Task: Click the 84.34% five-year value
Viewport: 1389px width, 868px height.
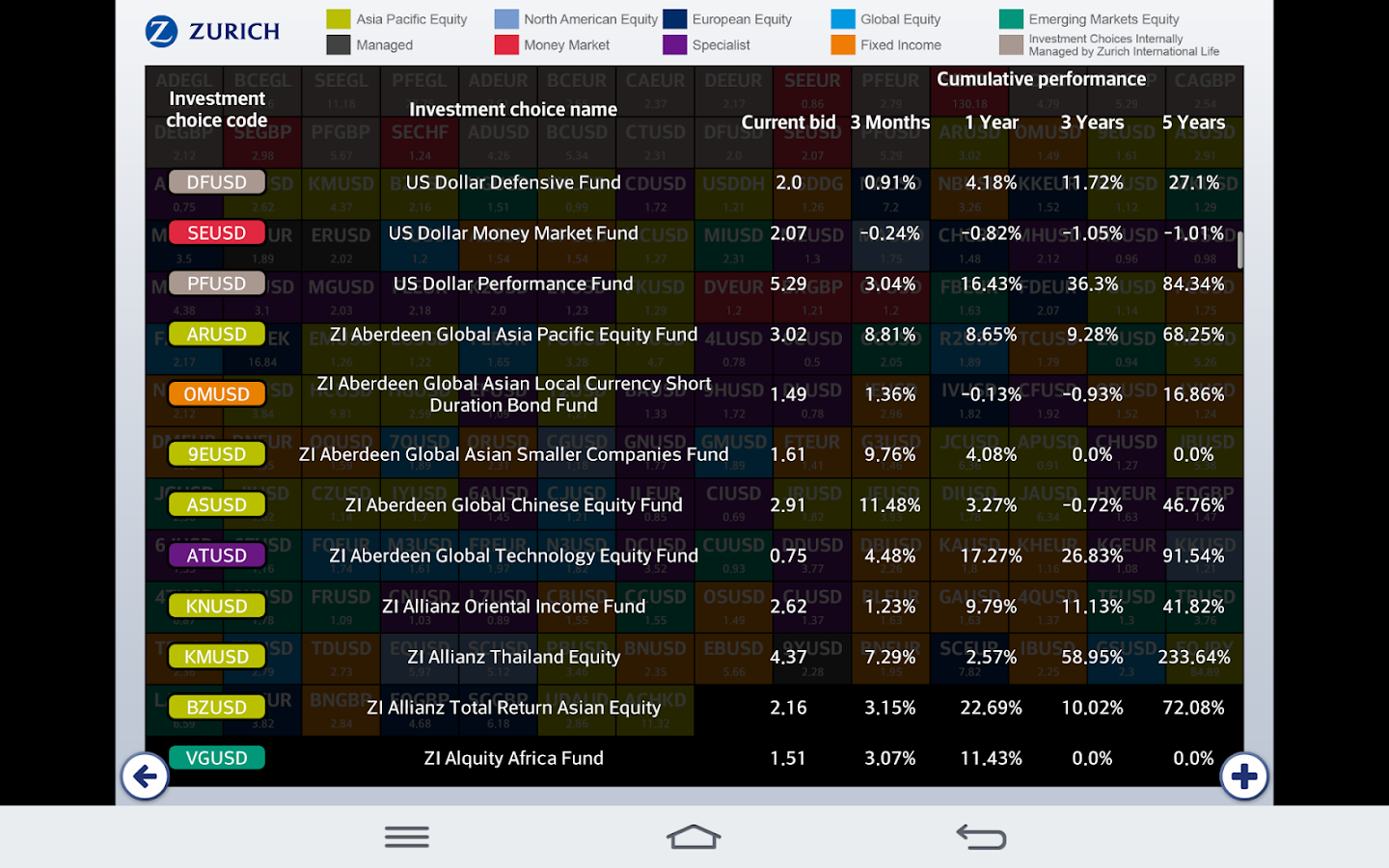Action: point(1194,284)
